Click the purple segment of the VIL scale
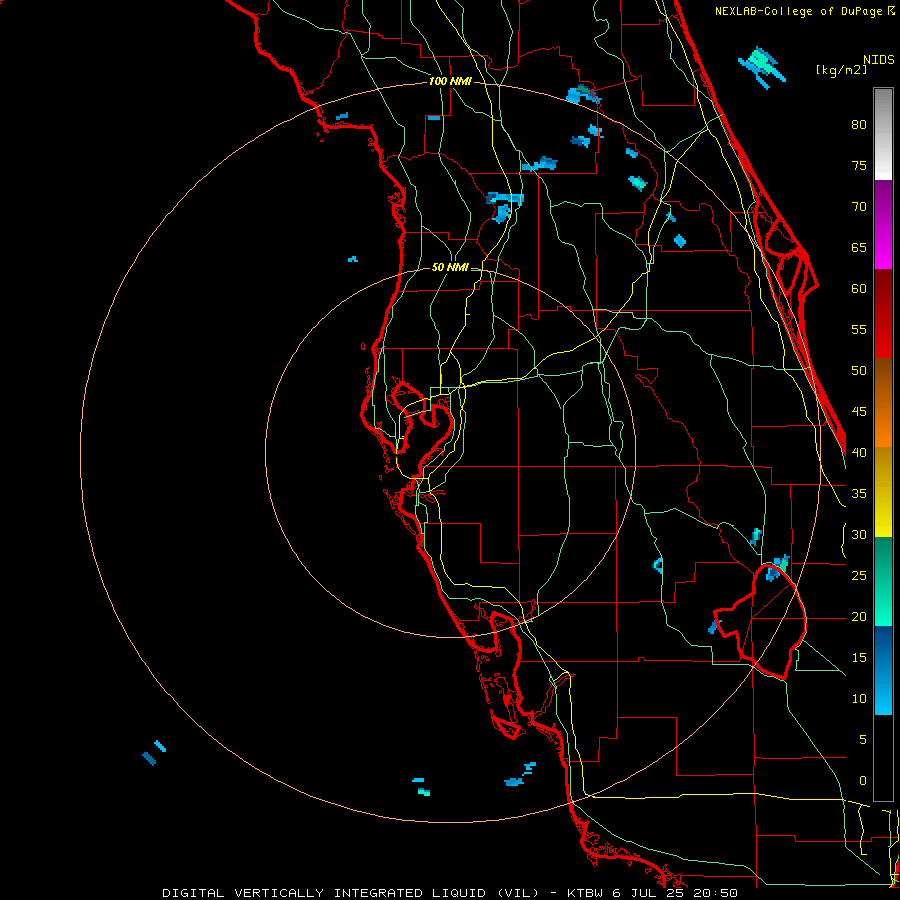900x900 pixels. [883, 224]
